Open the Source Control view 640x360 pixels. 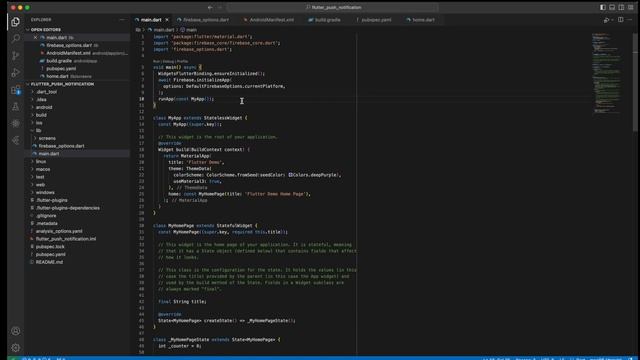16,56
